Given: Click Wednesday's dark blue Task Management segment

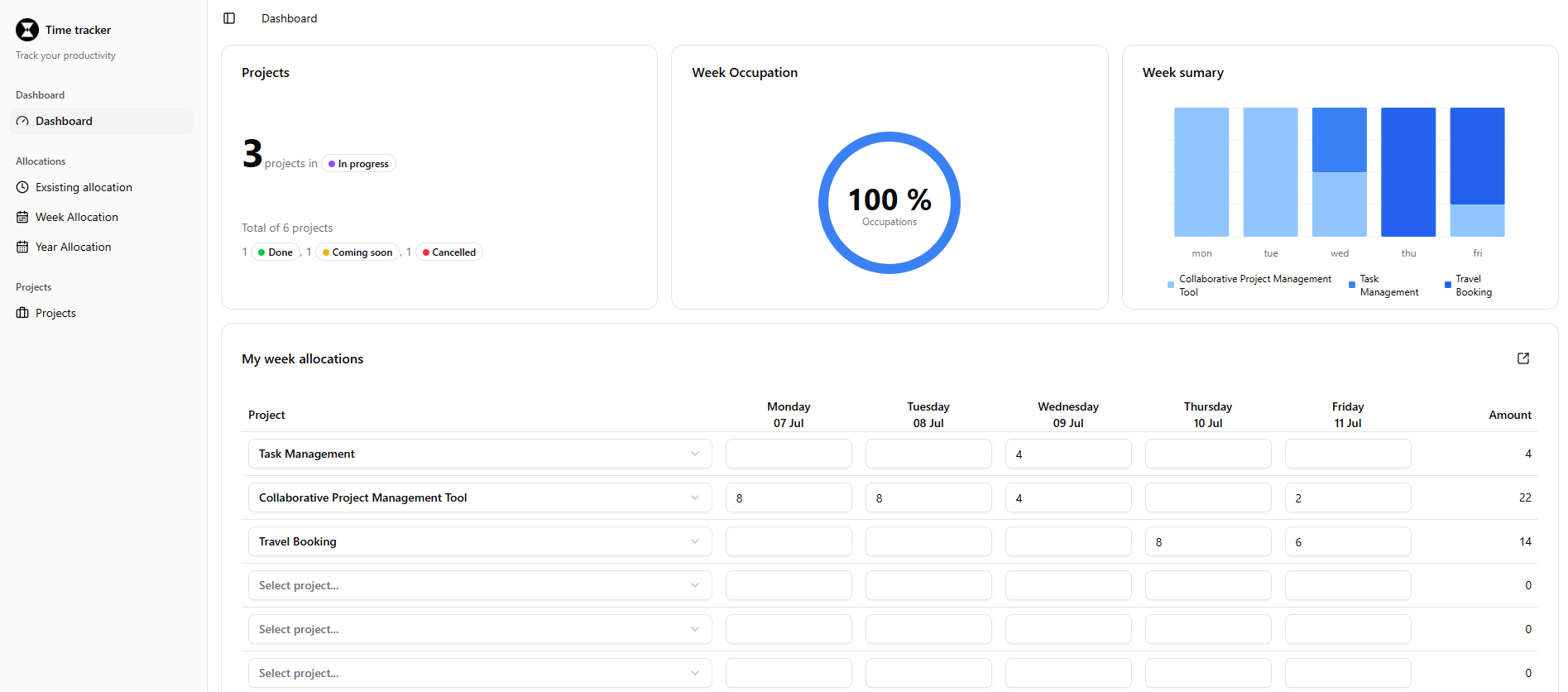Looking at the screenshot, I should pos(1340,140).
